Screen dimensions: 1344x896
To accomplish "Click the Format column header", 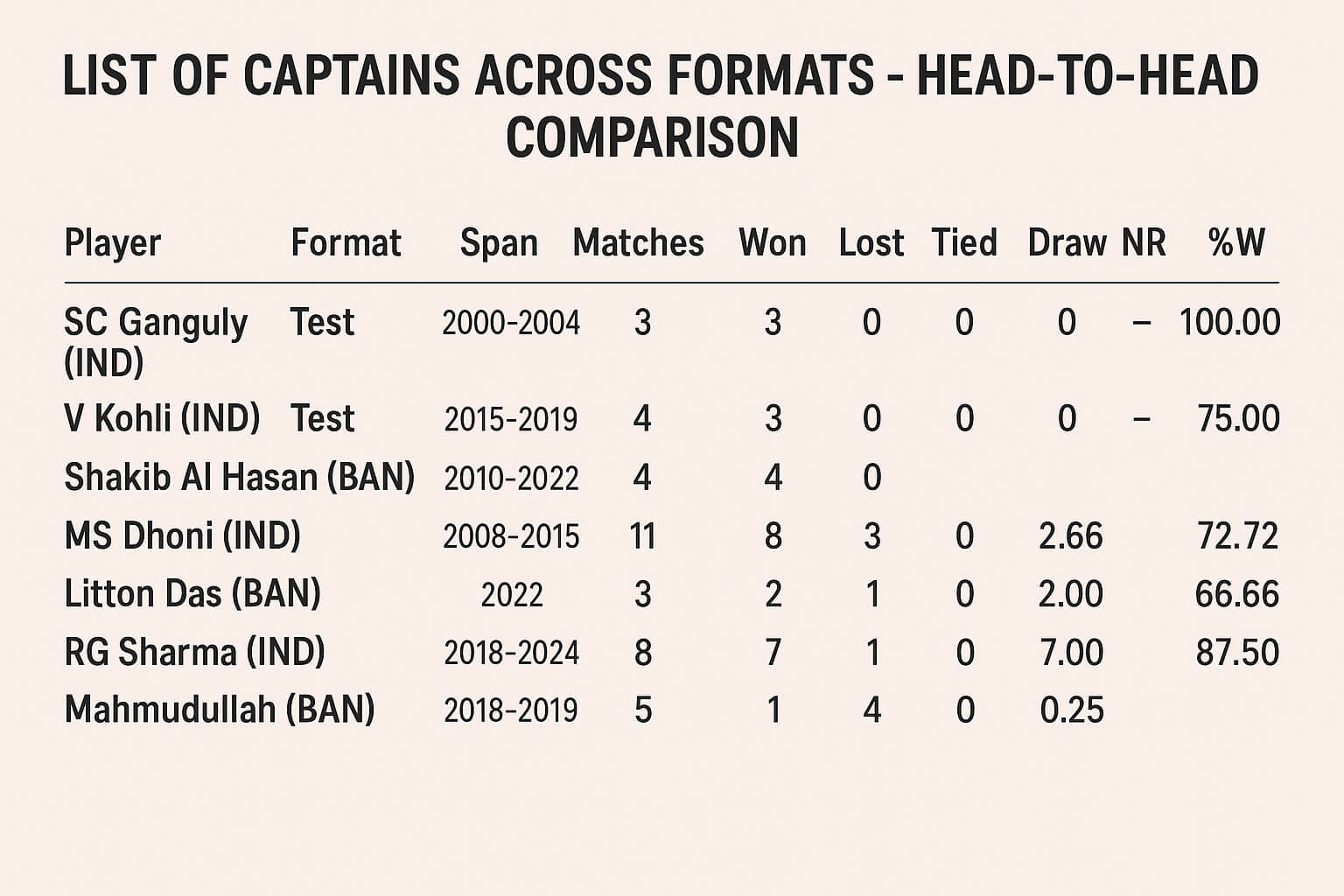I will (x=346, y=242).
